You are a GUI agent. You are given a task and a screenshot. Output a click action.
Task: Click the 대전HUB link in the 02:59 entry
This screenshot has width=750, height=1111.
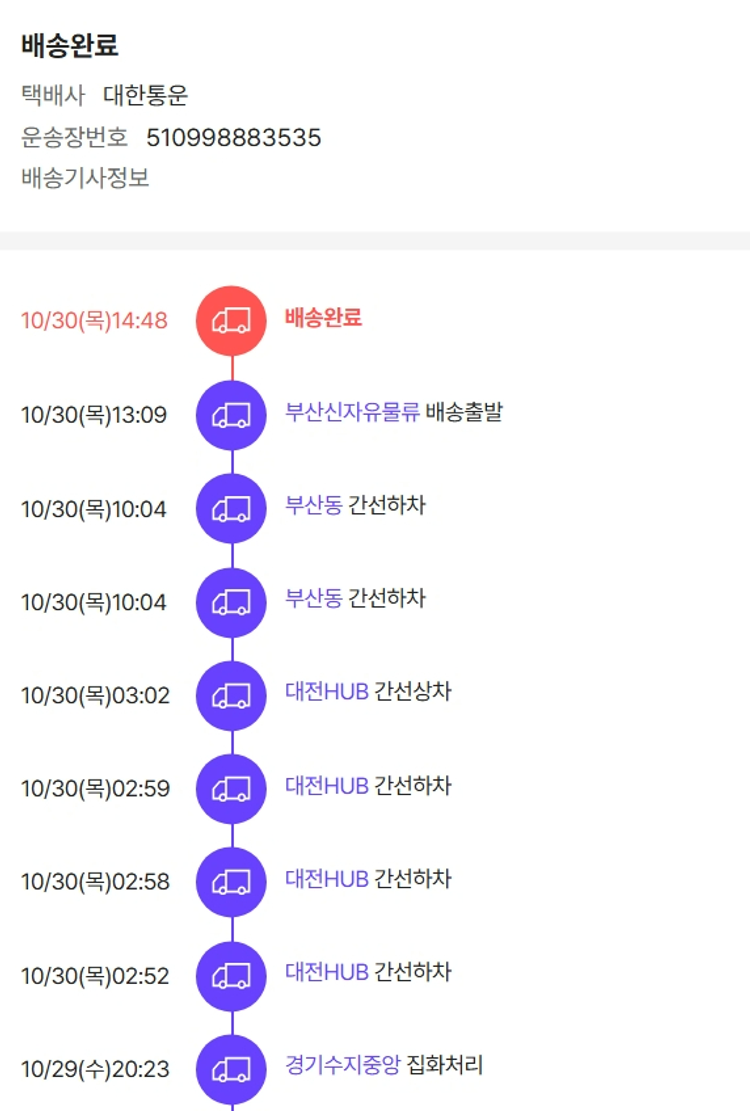[x=326, y=786]
